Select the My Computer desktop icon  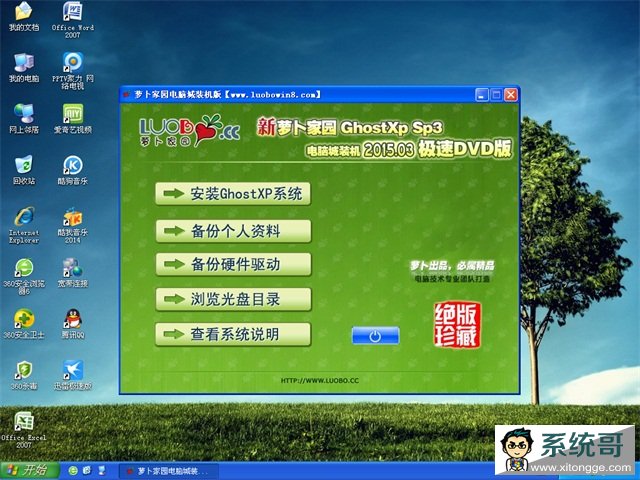tap(24, 68)
